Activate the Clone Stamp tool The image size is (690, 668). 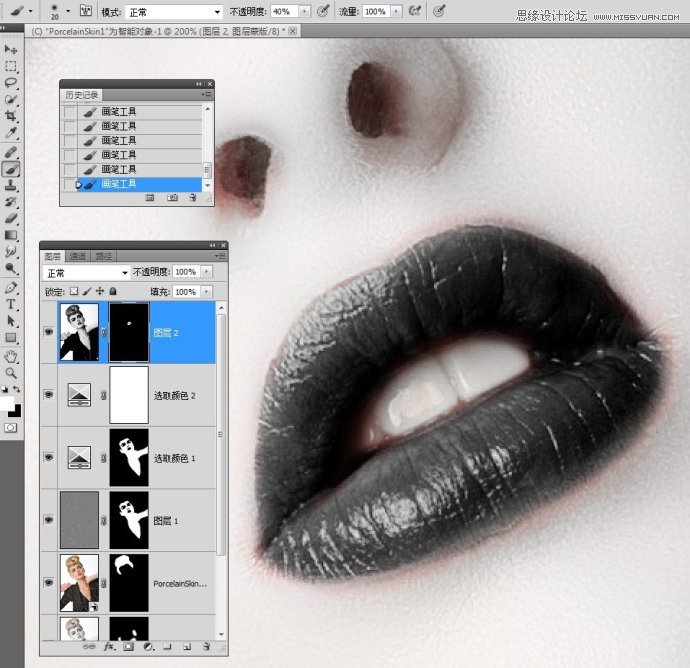tap(11, 185)
